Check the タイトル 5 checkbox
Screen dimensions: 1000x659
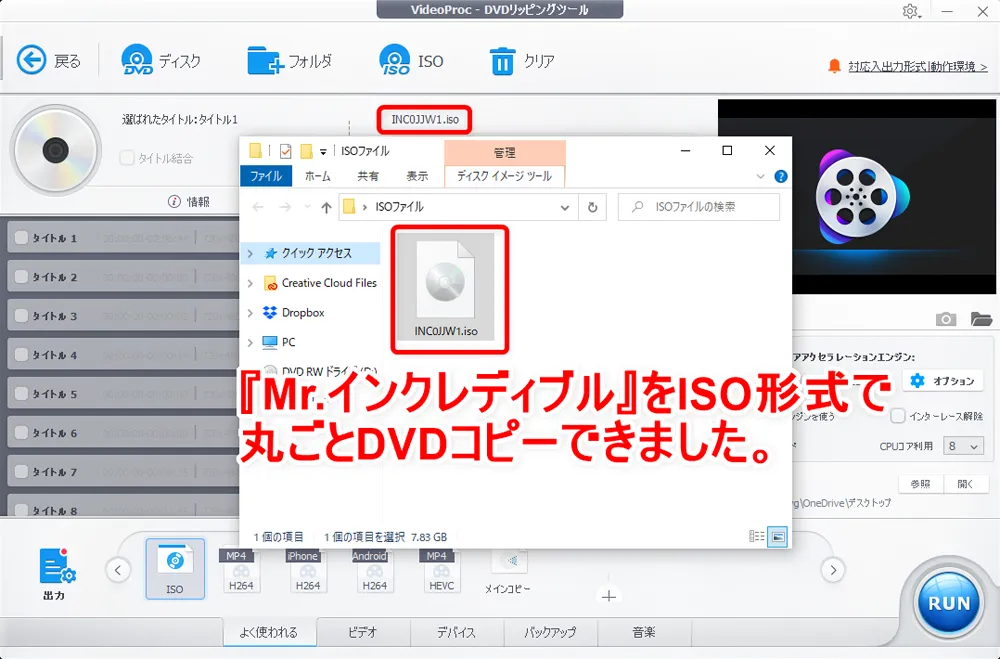[x=22, y=393]
